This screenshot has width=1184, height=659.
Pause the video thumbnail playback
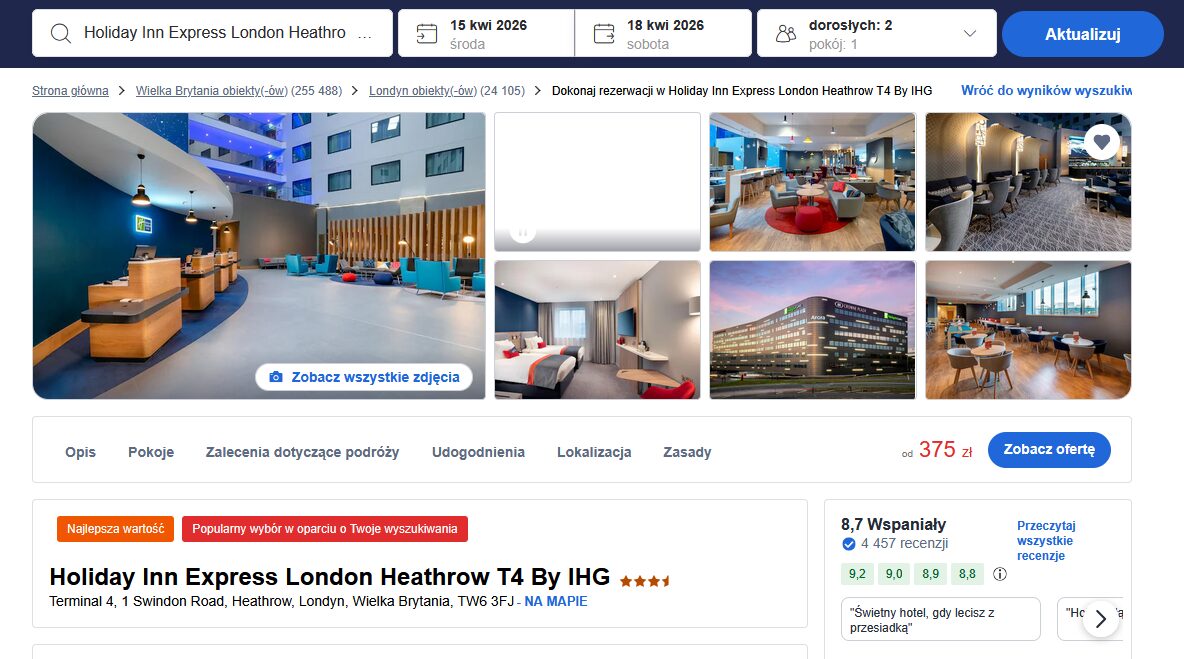(523, 232)
